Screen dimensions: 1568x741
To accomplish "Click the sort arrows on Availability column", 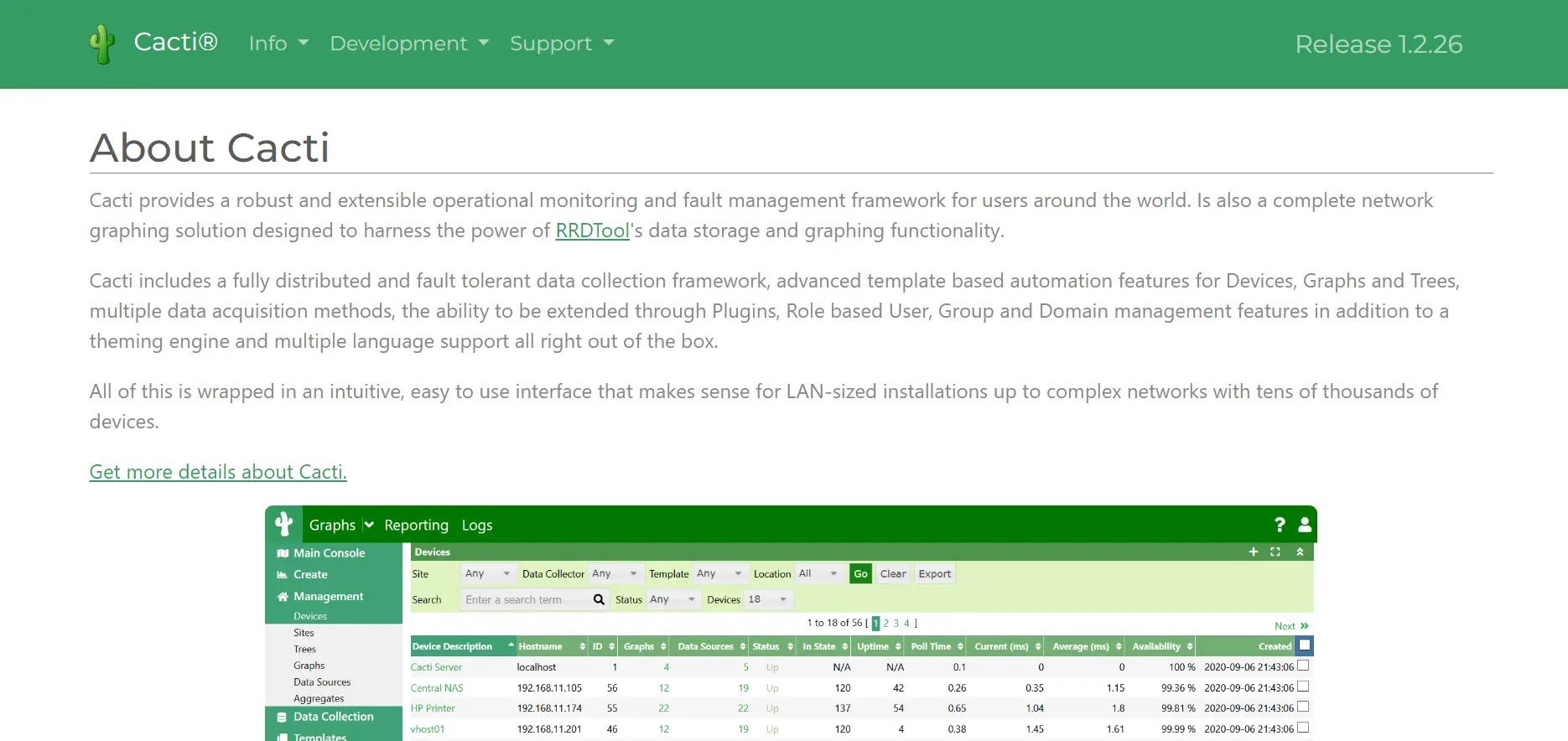I will coord(1190,646).
